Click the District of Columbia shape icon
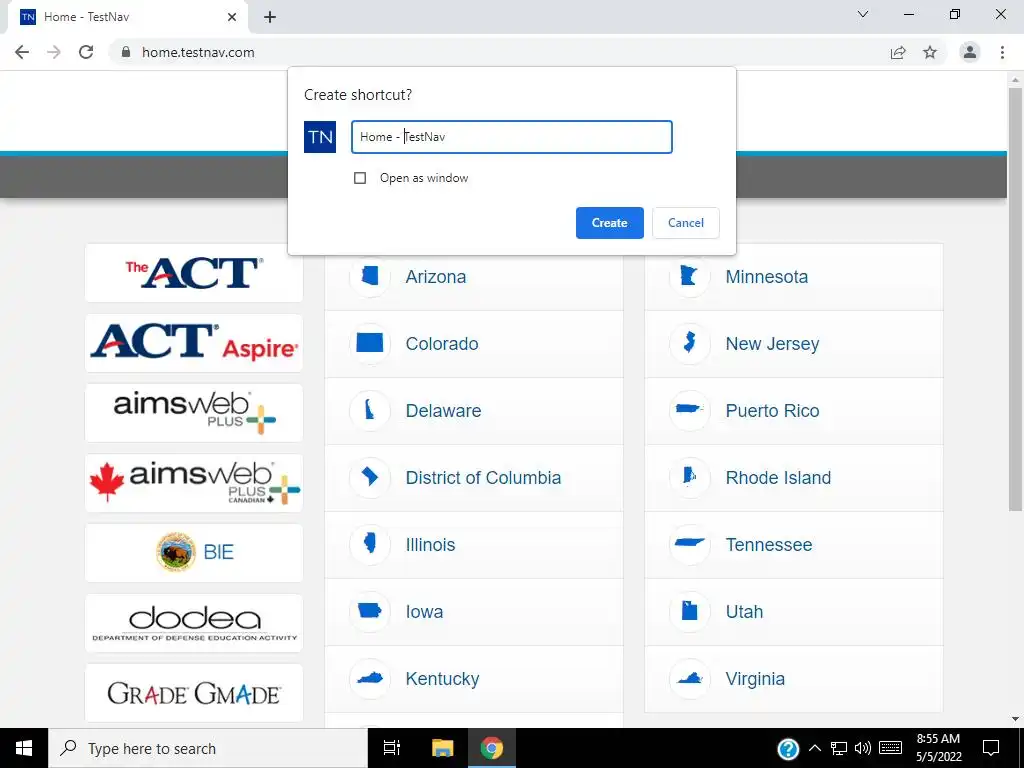 [x=370, y=477]
